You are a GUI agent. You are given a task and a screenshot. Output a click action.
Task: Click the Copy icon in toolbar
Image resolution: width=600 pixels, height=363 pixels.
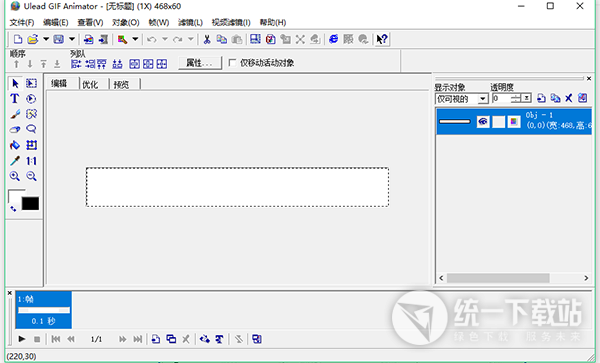(222, 39)
